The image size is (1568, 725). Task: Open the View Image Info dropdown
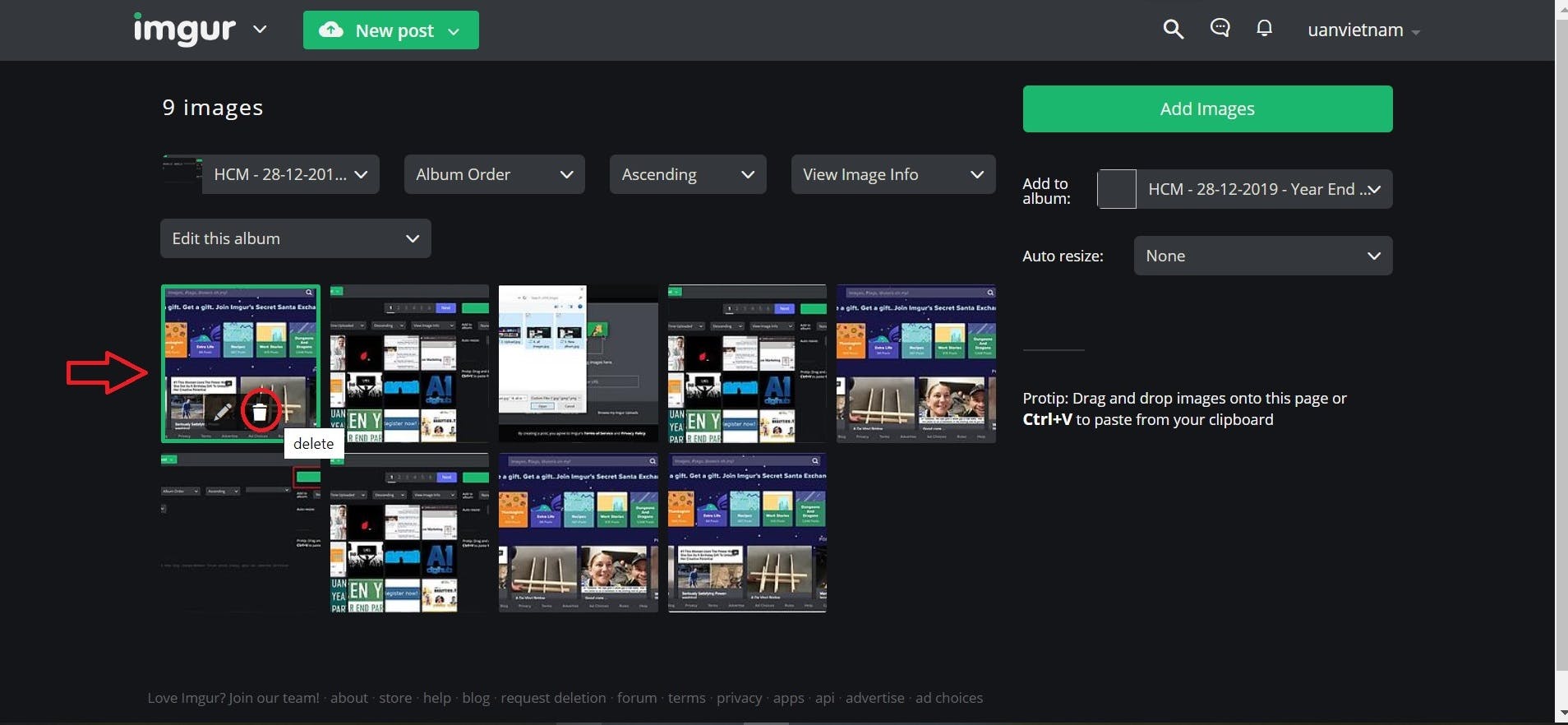click(893, 174)
